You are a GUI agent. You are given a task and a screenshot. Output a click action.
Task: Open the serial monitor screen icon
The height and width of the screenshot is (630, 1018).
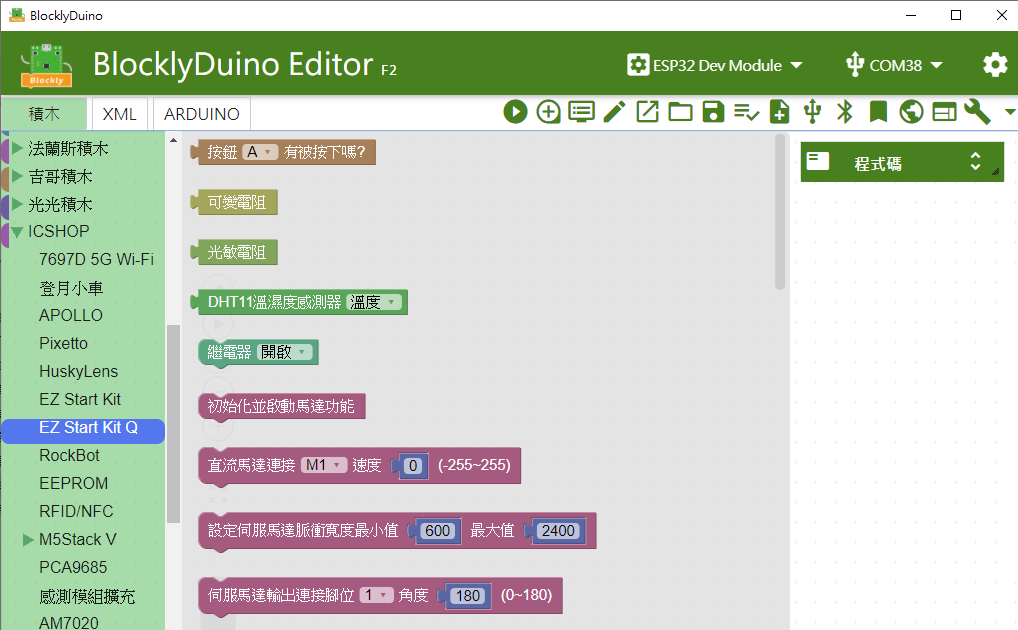581,112
